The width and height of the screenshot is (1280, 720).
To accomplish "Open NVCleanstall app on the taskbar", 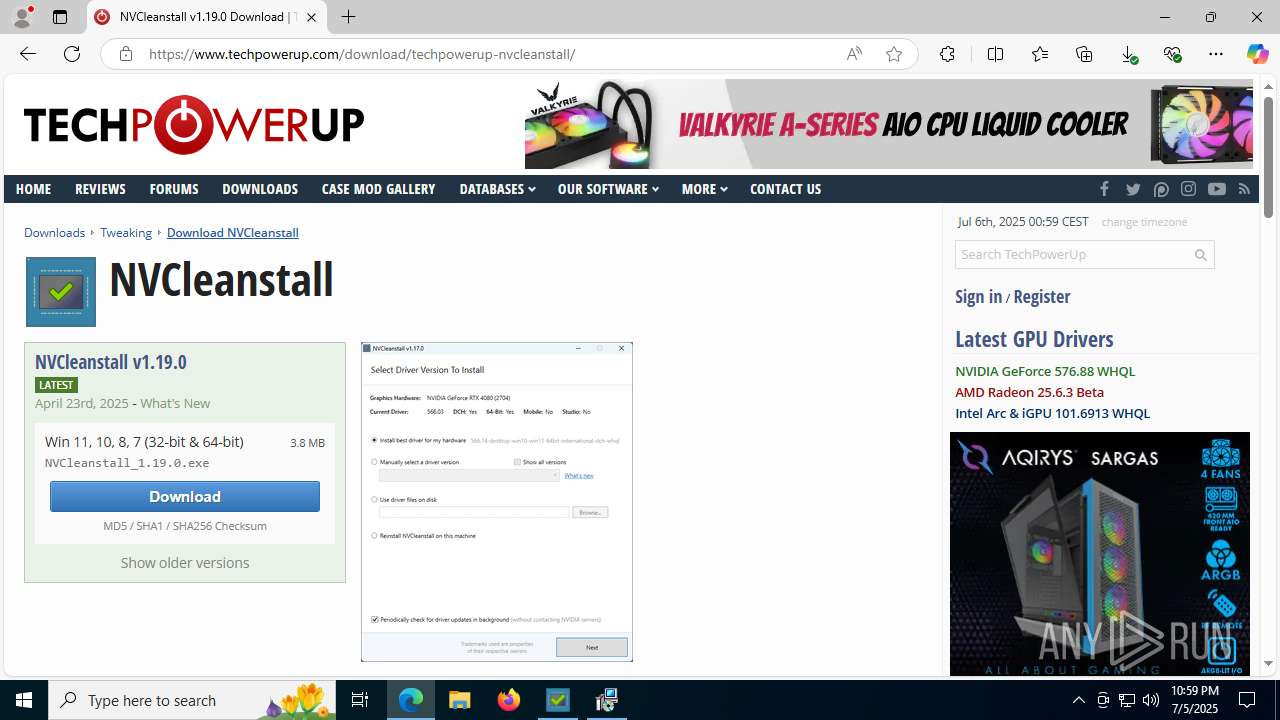I will pyautogui.click(x=558, y=700).
